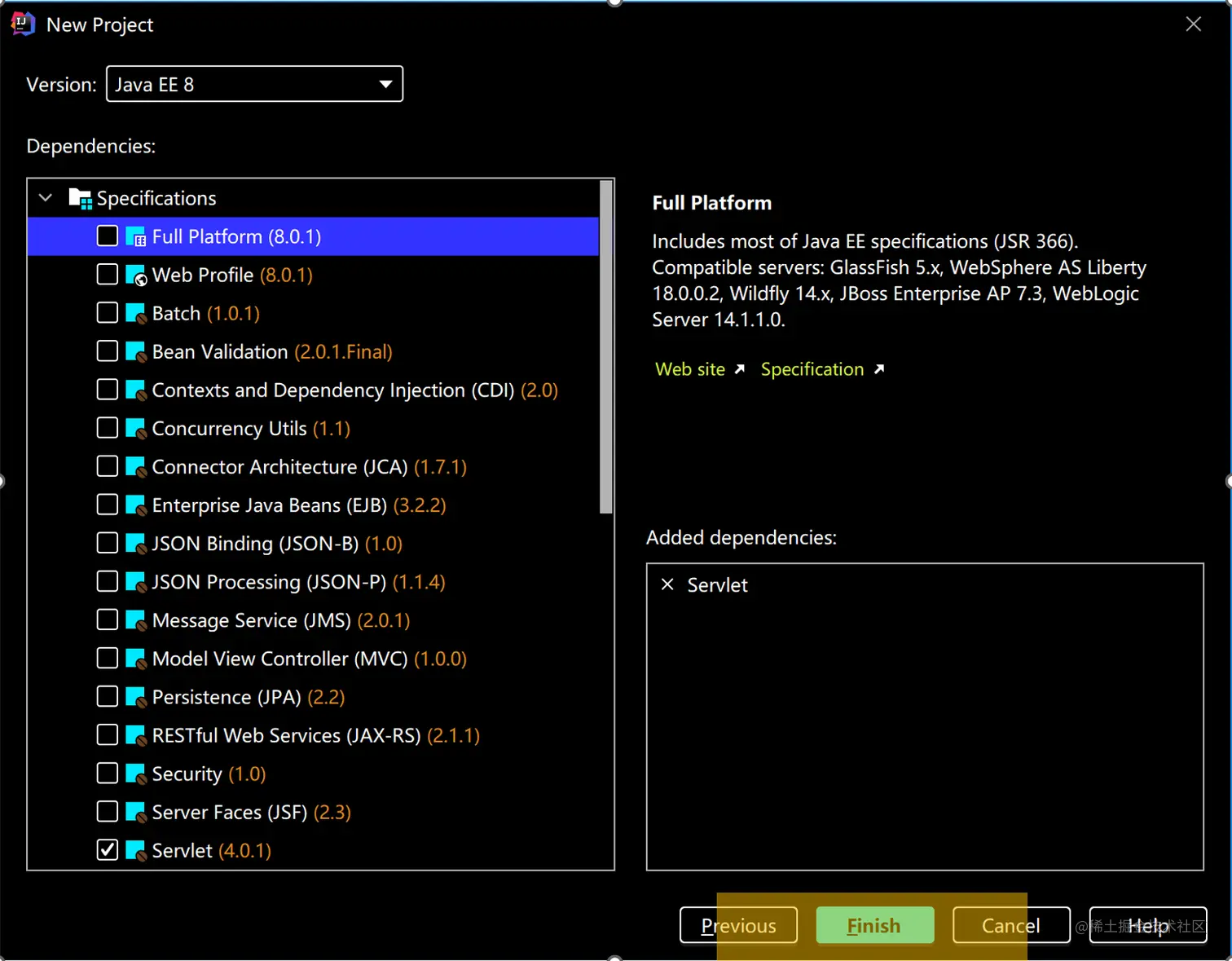The width and height of the screenshot is (1232, 961).
Task: Click the JSON Binding row icon
Action: point(135,543)
